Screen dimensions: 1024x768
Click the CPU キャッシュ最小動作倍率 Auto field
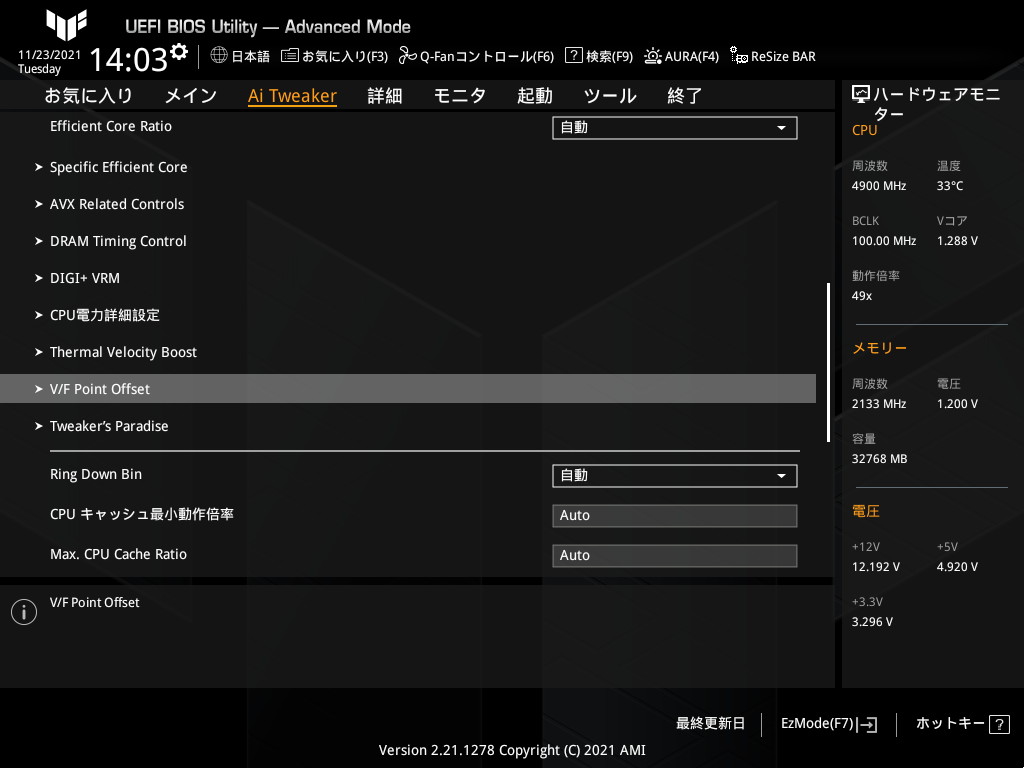pos(675,516)
